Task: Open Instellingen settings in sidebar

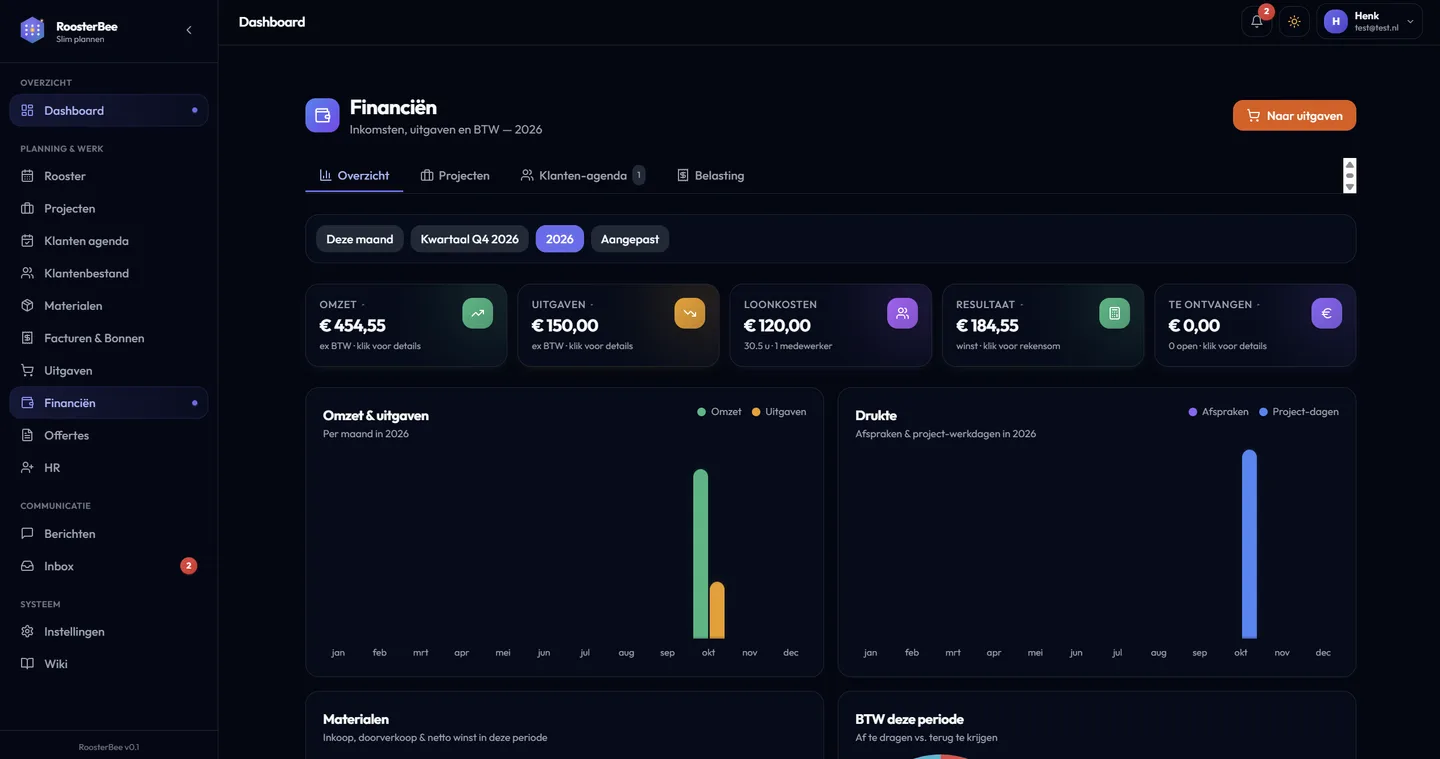Action: (109, 632)
